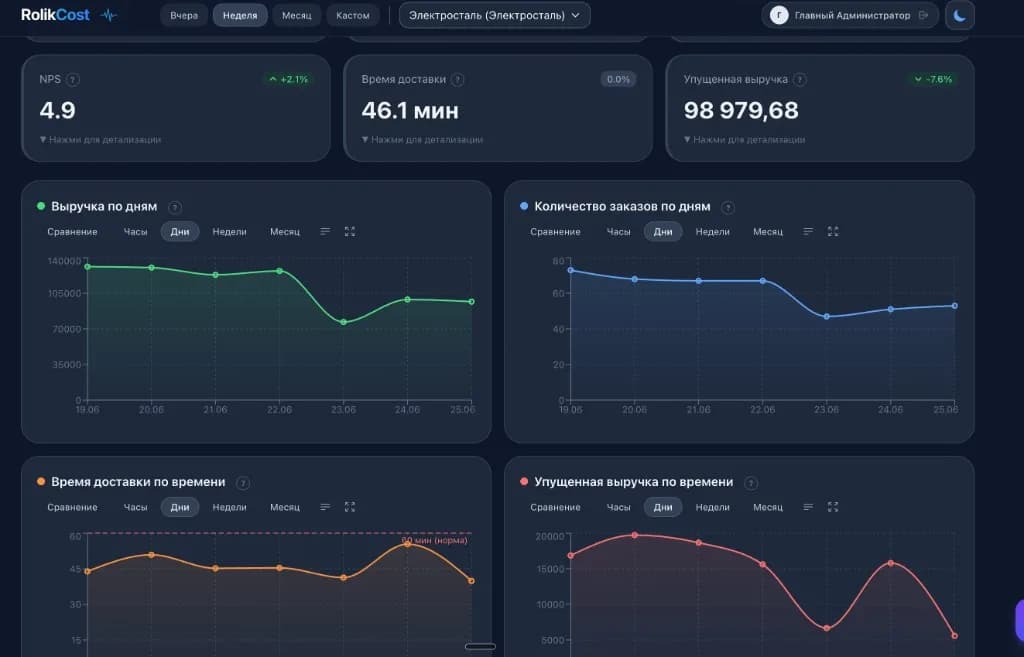Select Сравнение in Упущенная выручка chart

tap(555, 507)
